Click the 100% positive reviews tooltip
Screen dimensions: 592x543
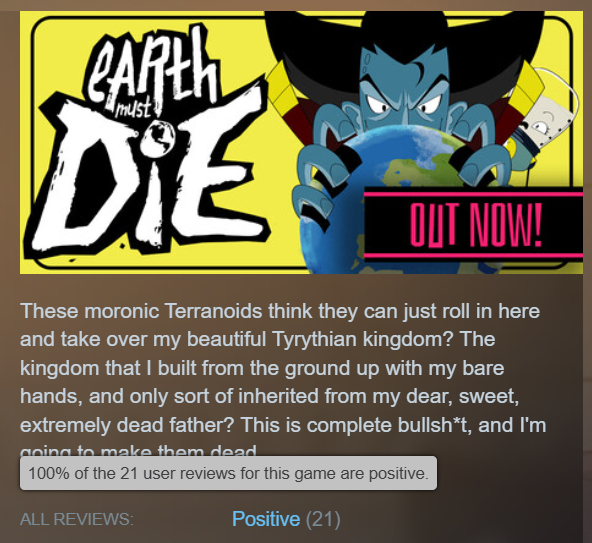pyautogui.click(x=228, y=473)
